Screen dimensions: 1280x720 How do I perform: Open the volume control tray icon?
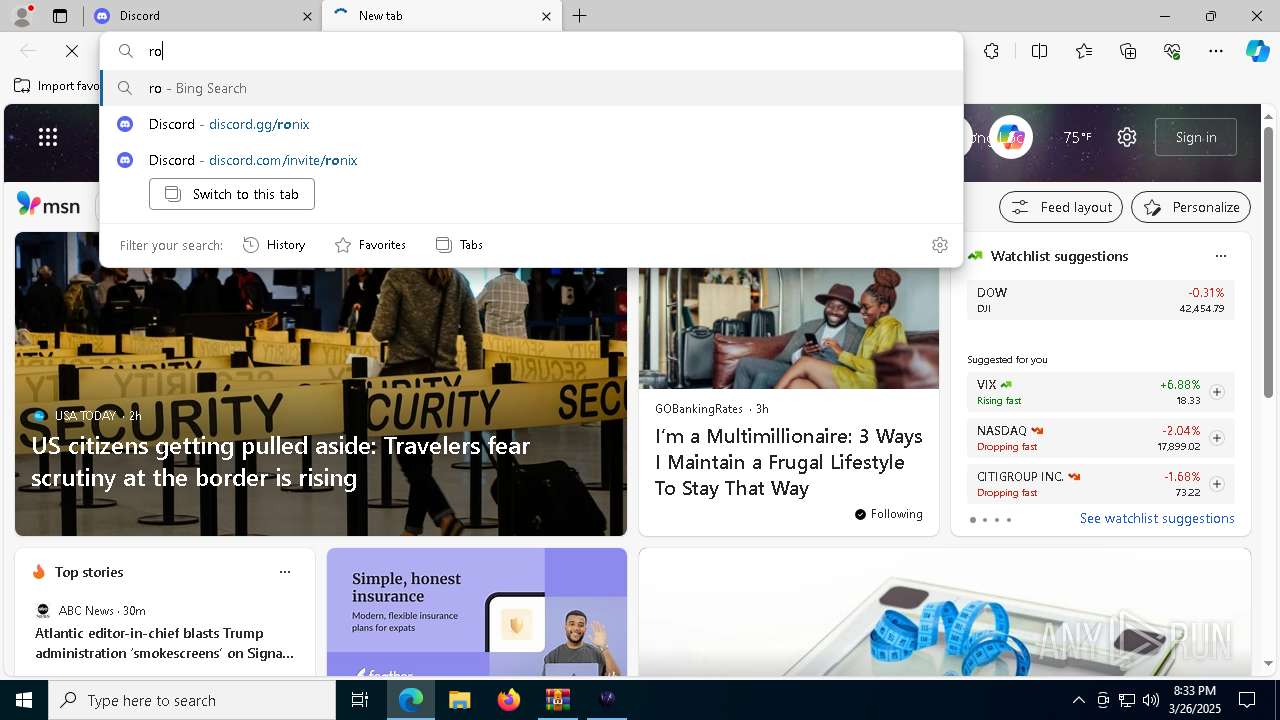tap(1151, 700)
